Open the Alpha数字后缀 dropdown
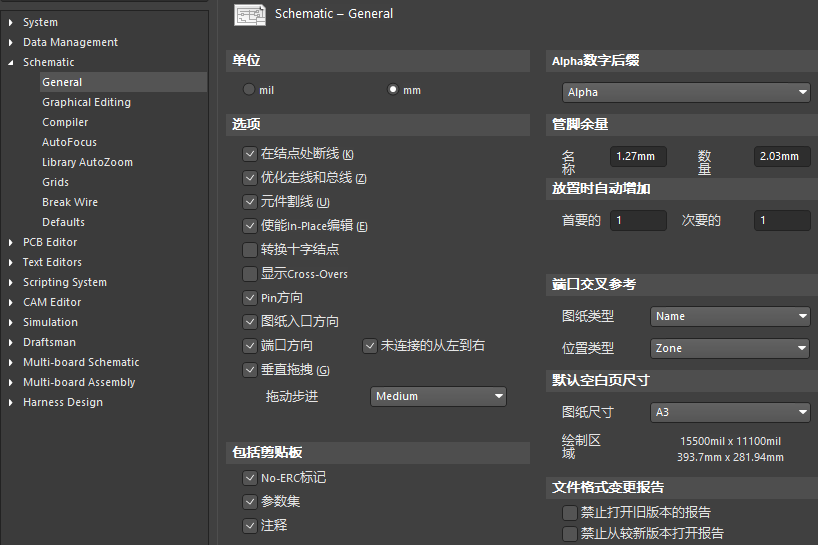 (686, 92)
